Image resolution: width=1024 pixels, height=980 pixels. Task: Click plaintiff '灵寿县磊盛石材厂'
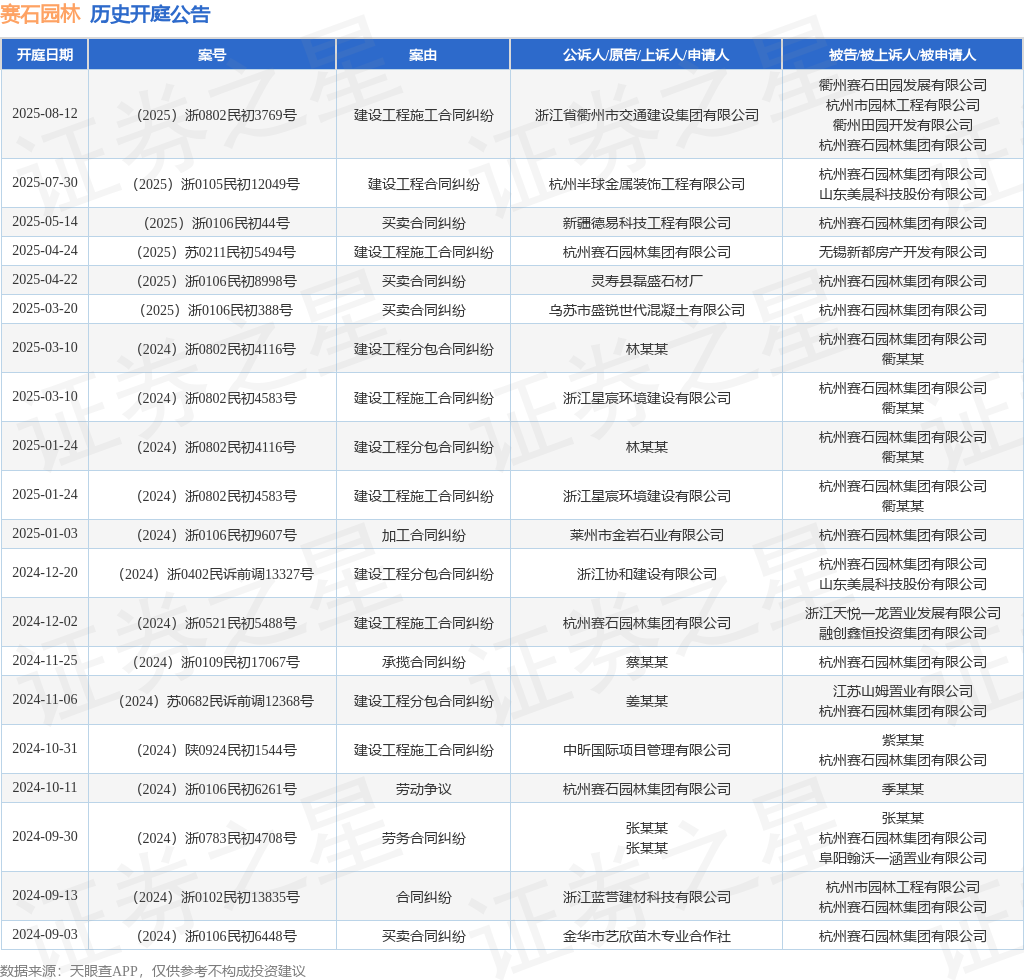coord(647,281)
